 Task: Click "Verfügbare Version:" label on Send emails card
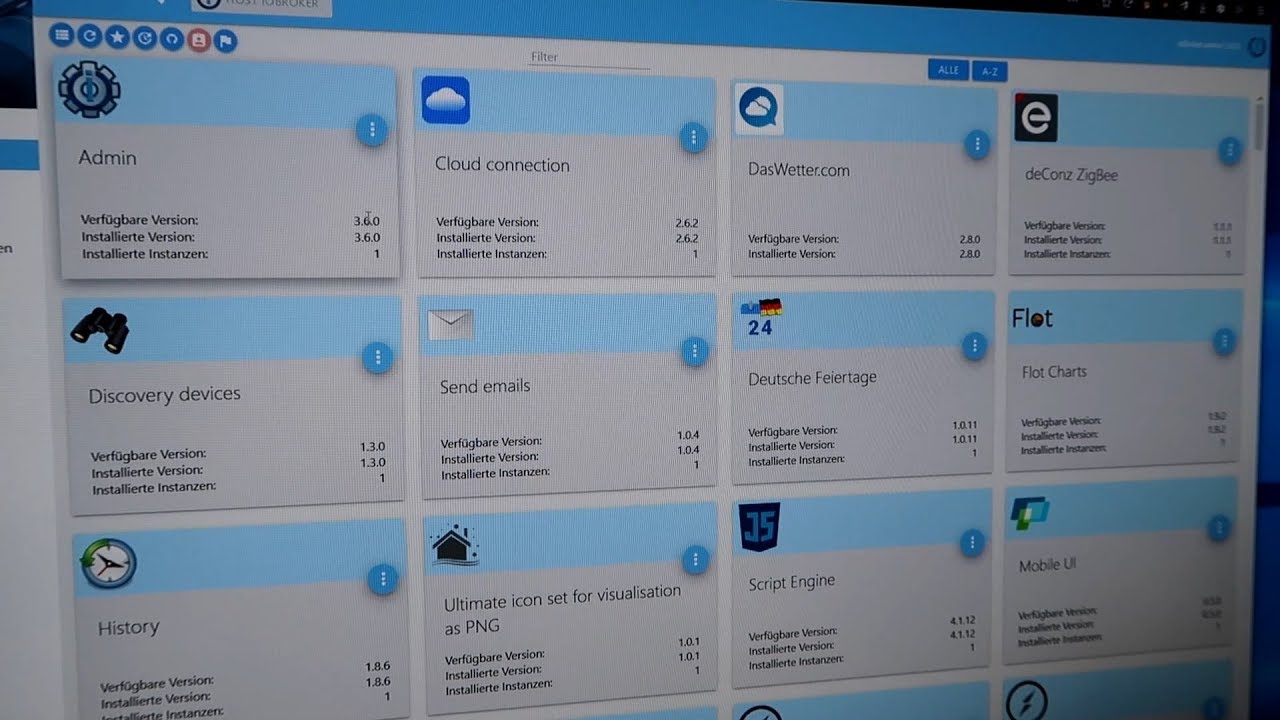coord(491,442)
